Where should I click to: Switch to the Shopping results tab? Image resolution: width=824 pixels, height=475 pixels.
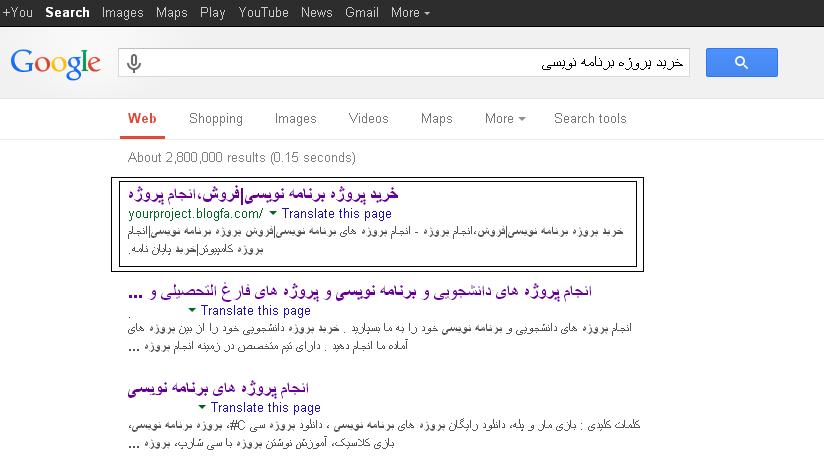(215, 119)
